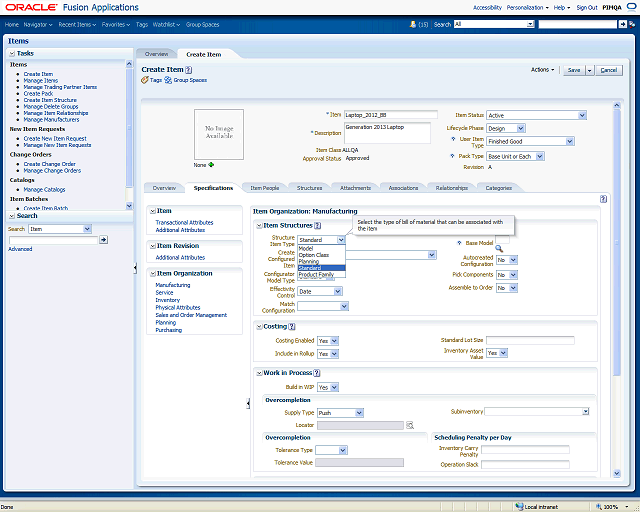The height and width of the screenshot is (512, 640).
Task: Click the Locator search icon
Action: tap(410, 425)
